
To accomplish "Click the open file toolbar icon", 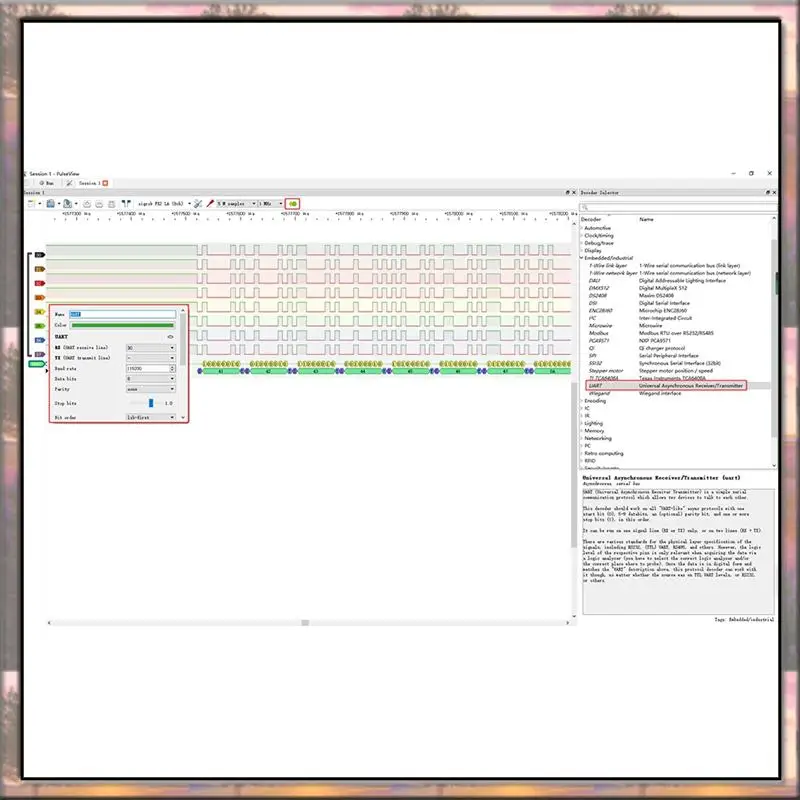I will 51,204.
